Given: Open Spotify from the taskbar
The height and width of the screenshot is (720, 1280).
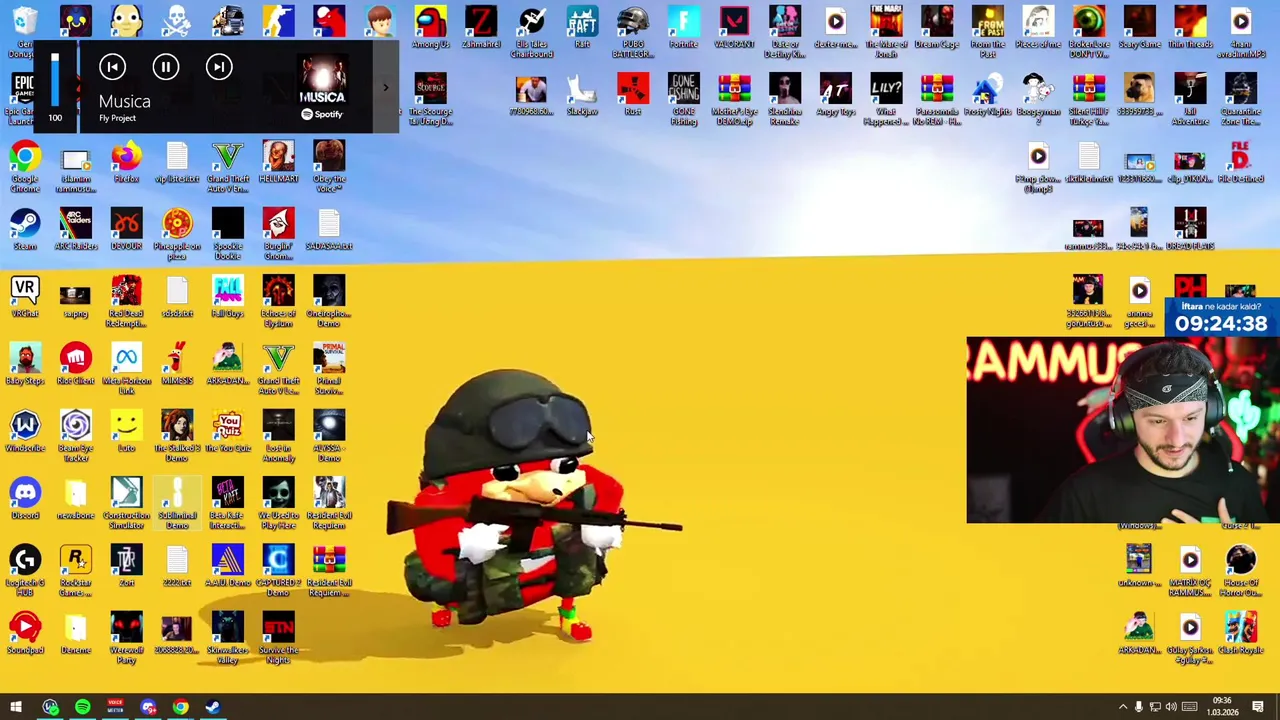Looking at the screenshot, I should pos(82,707).
